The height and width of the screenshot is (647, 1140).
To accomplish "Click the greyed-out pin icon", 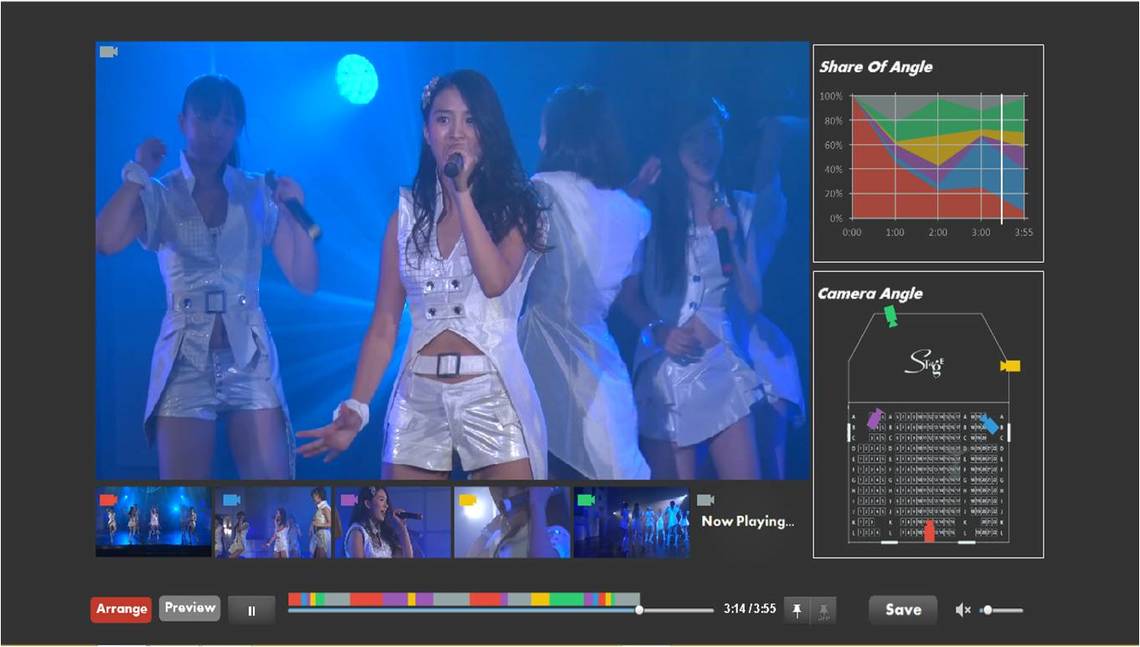I will (x=825, y=610).
